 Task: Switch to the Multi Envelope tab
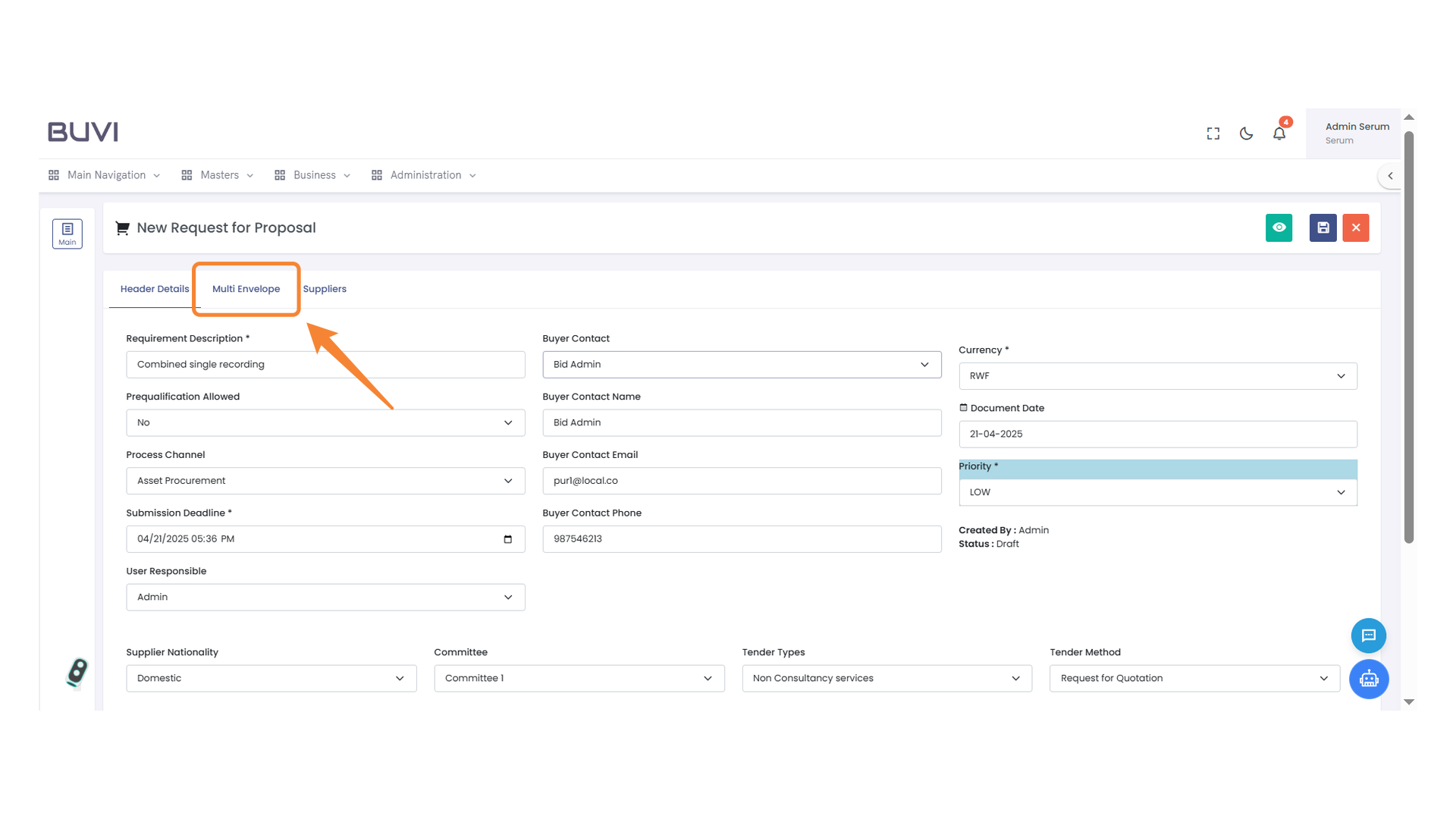[246, 289]
